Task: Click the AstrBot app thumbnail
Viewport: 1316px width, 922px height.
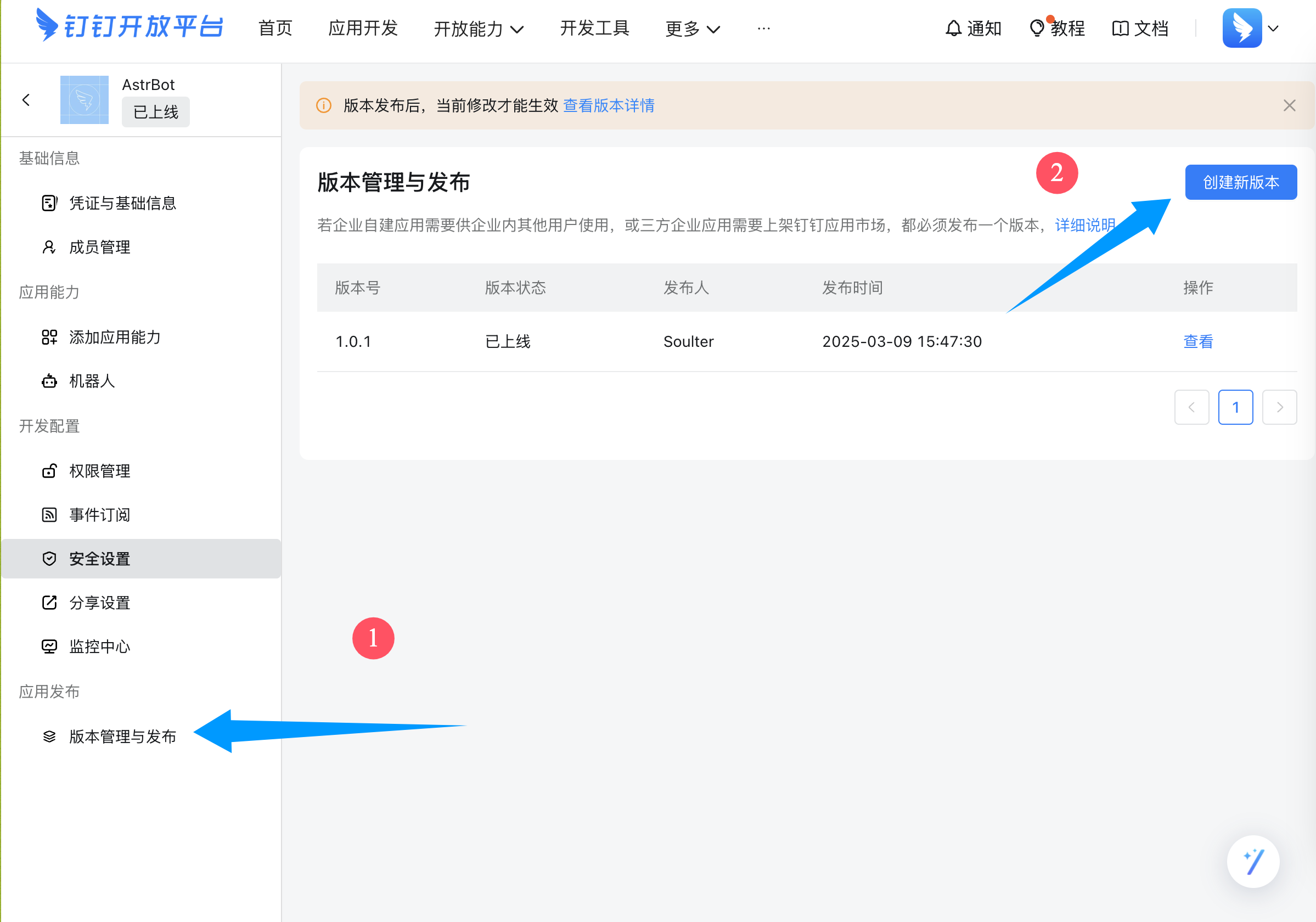Action: click(85, 100)
